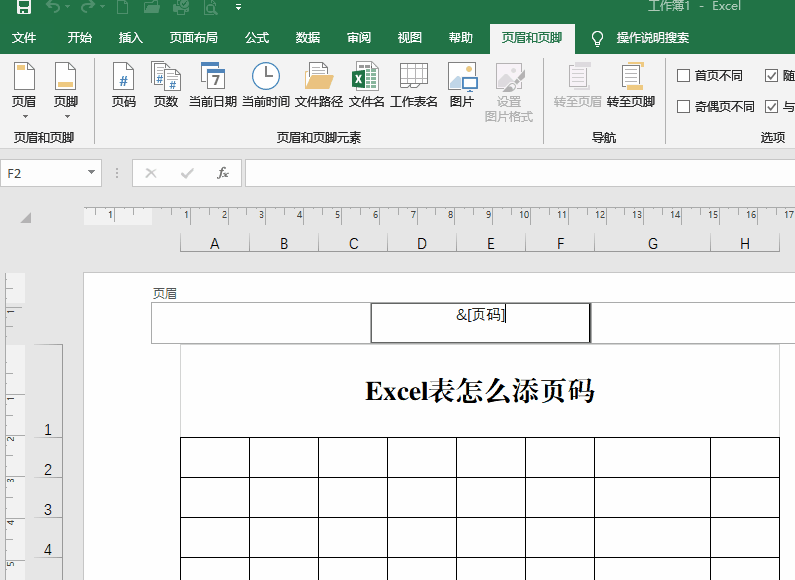
Task: Switch to the 帮助 tab
Action: pyautogui.click(x=460, y=38)
